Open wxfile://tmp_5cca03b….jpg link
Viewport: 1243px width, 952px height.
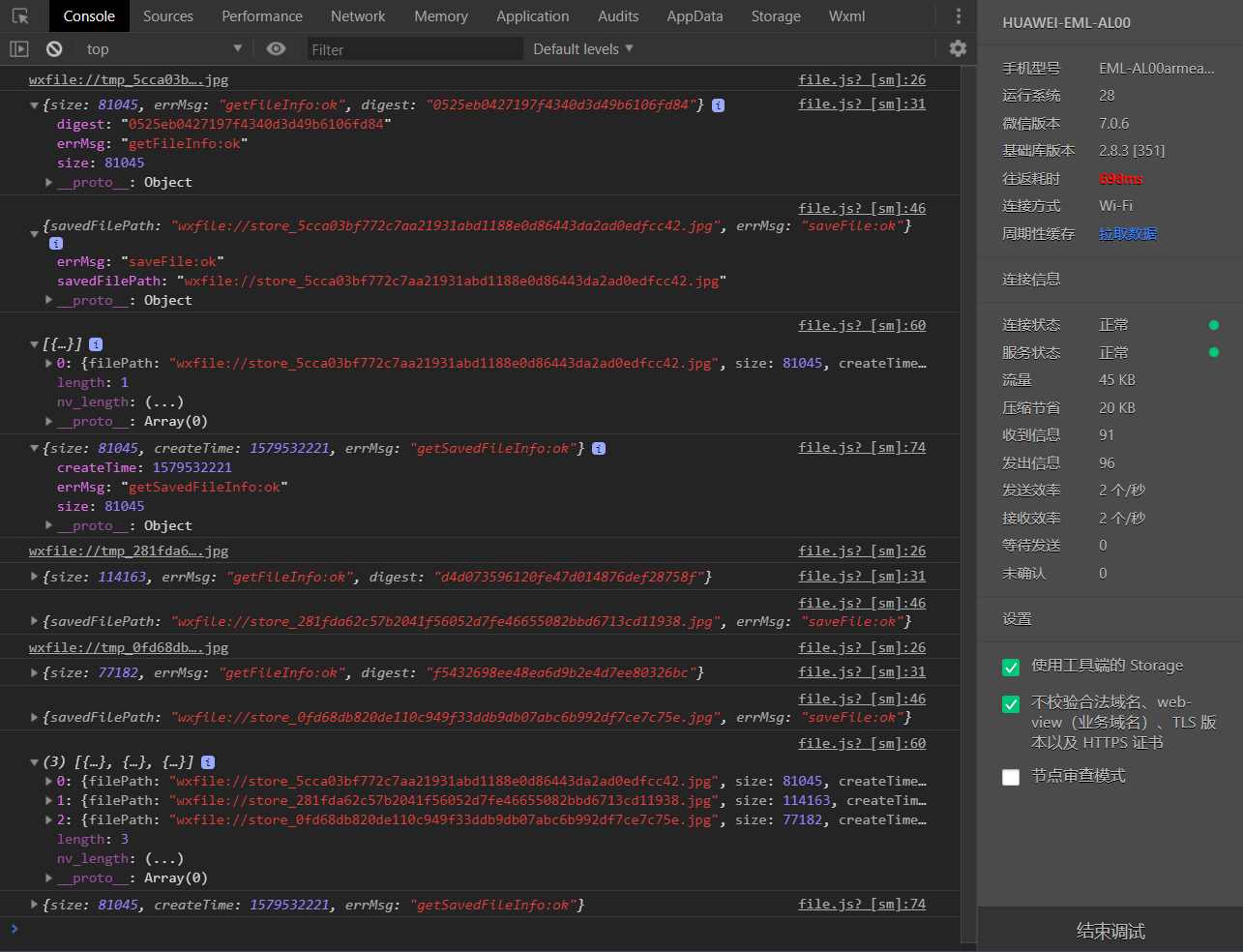point(129,80)
